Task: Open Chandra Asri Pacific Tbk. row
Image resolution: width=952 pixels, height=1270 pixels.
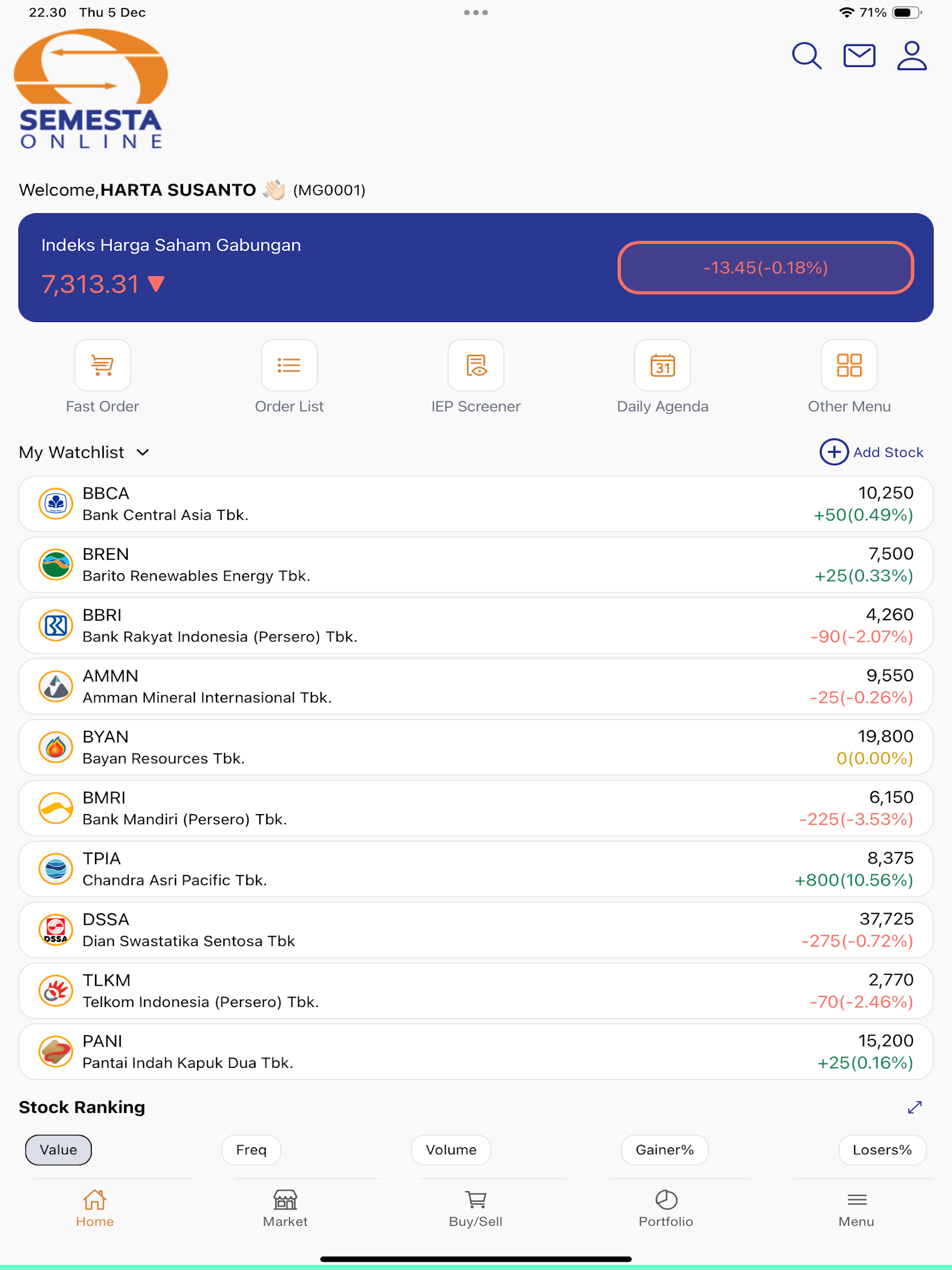Action: [x=476, y=869]
